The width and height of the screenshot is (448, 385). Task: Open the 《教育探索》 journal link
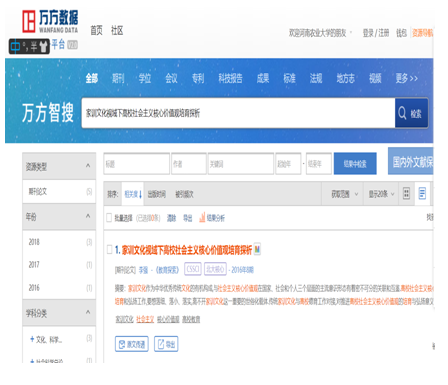coord(168,270)
